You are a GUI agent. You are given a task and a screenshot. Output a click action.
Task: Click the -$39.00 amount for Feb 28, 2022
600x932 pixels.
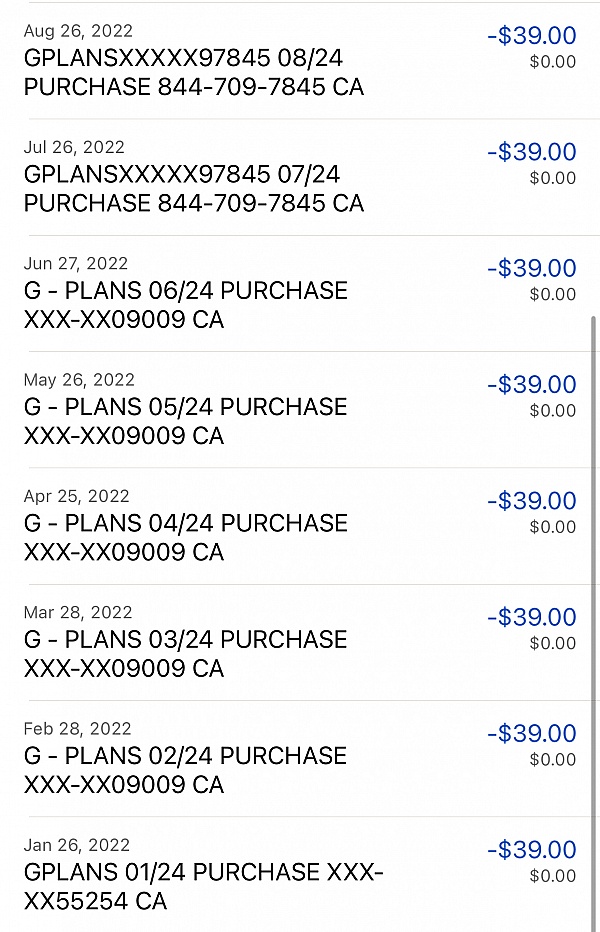[531, 733]
